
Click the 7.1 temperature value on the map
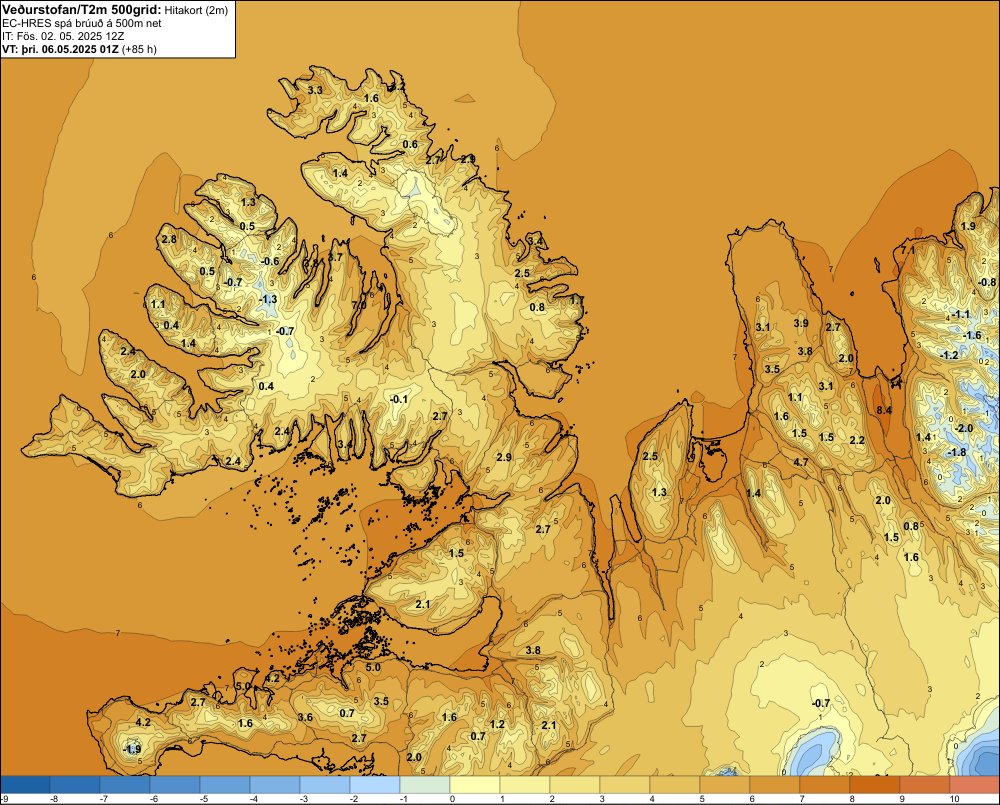point(907,251)
